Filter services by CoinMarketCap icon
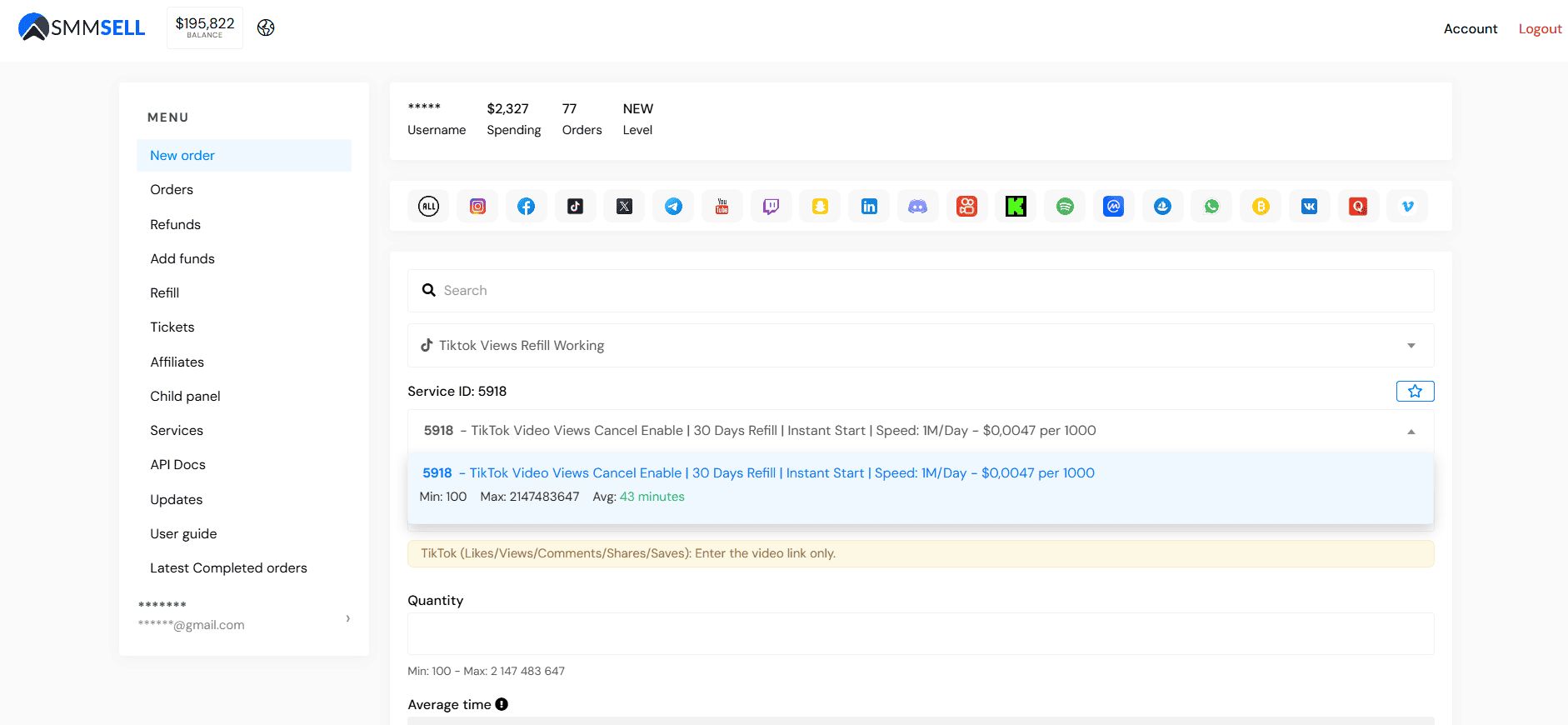 tap(1114, 206)
